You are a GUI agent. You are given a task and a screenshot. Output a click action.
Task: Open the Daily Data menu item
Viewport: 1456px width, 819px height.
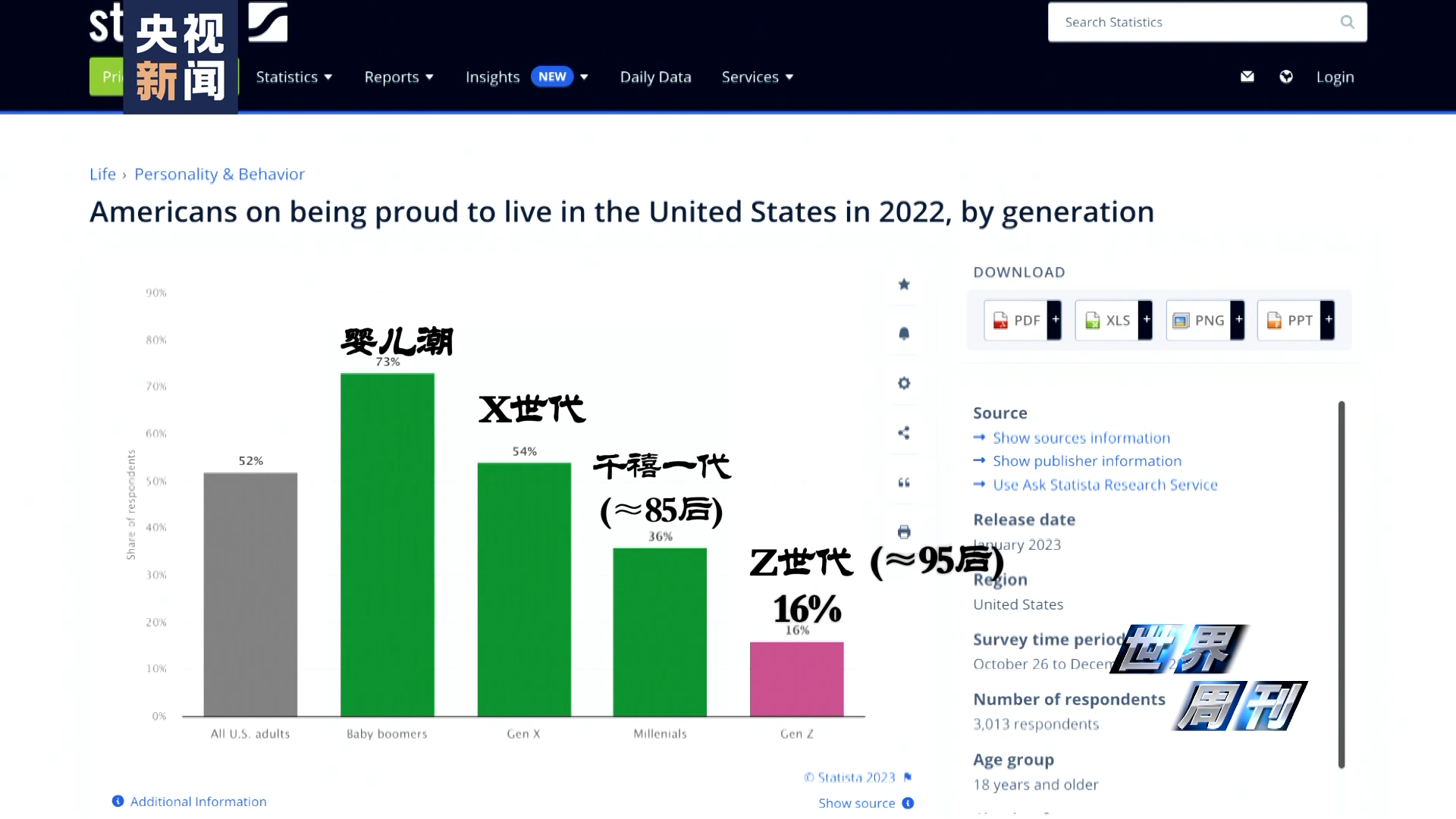[655, 77]
